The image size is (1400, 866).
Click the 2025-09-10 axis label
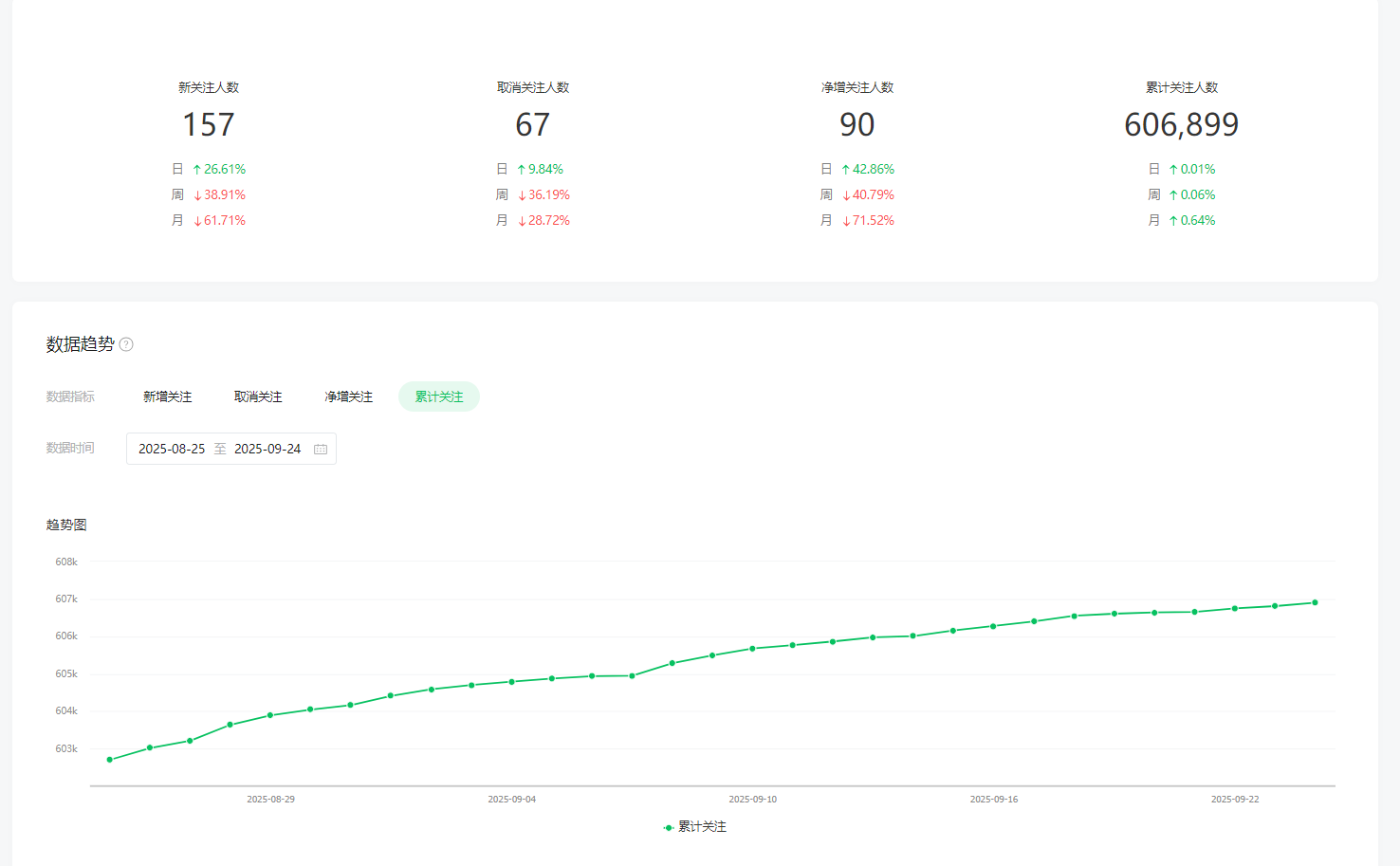752,800
